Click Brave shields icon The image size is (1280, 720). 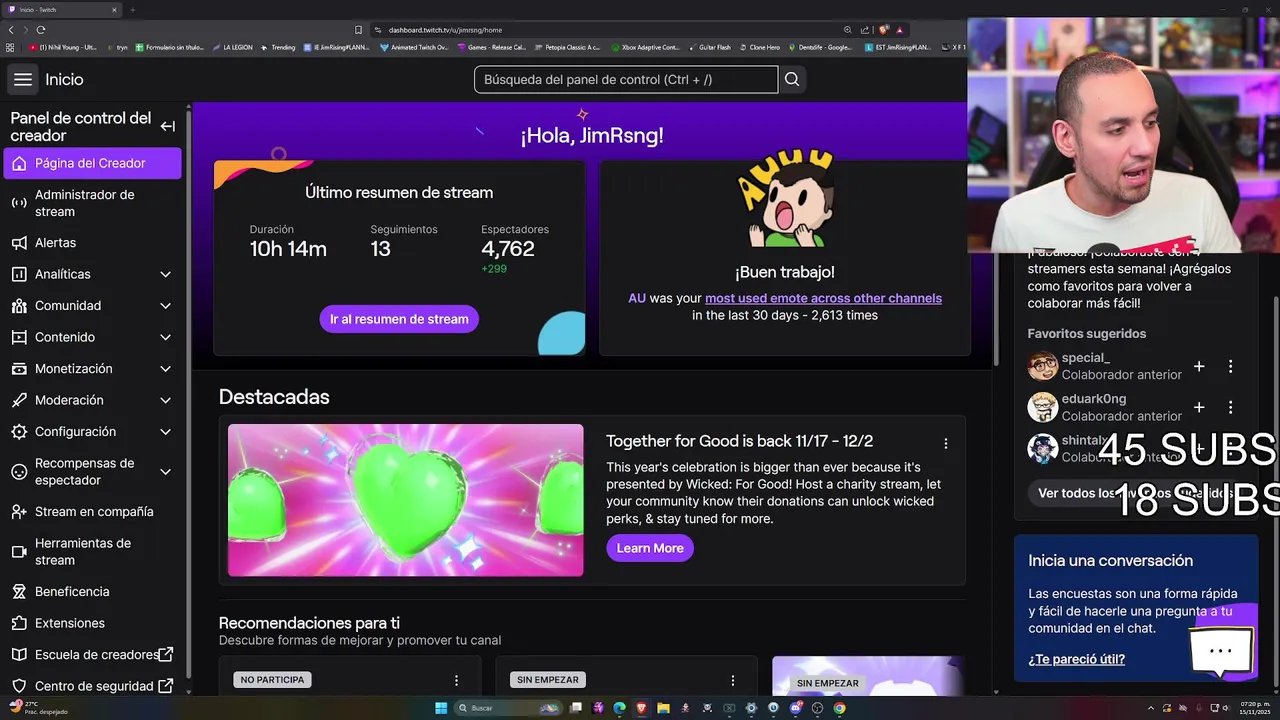point(884,30)
